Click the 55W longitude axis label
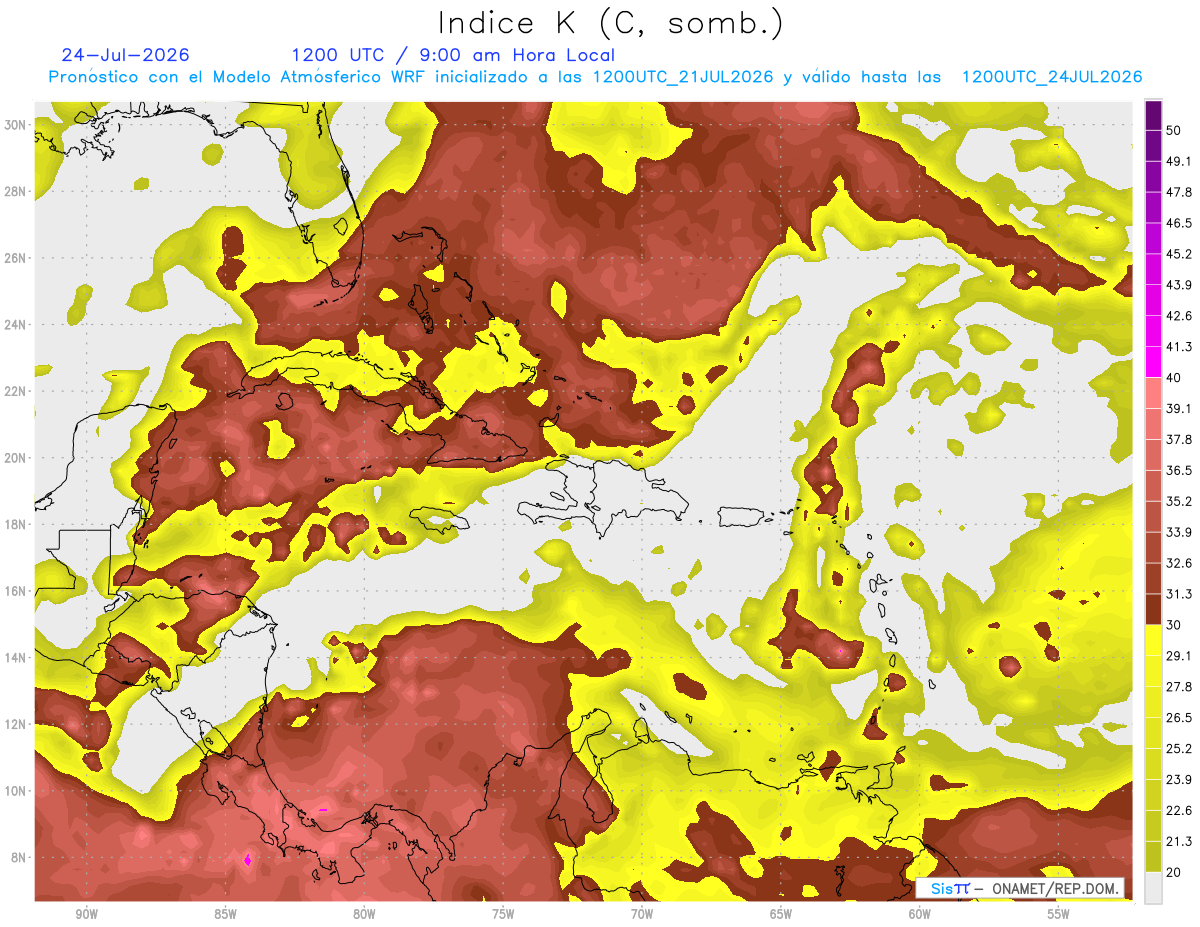The width and height of the screenshot is (1200, 927). coord(1059,914)
